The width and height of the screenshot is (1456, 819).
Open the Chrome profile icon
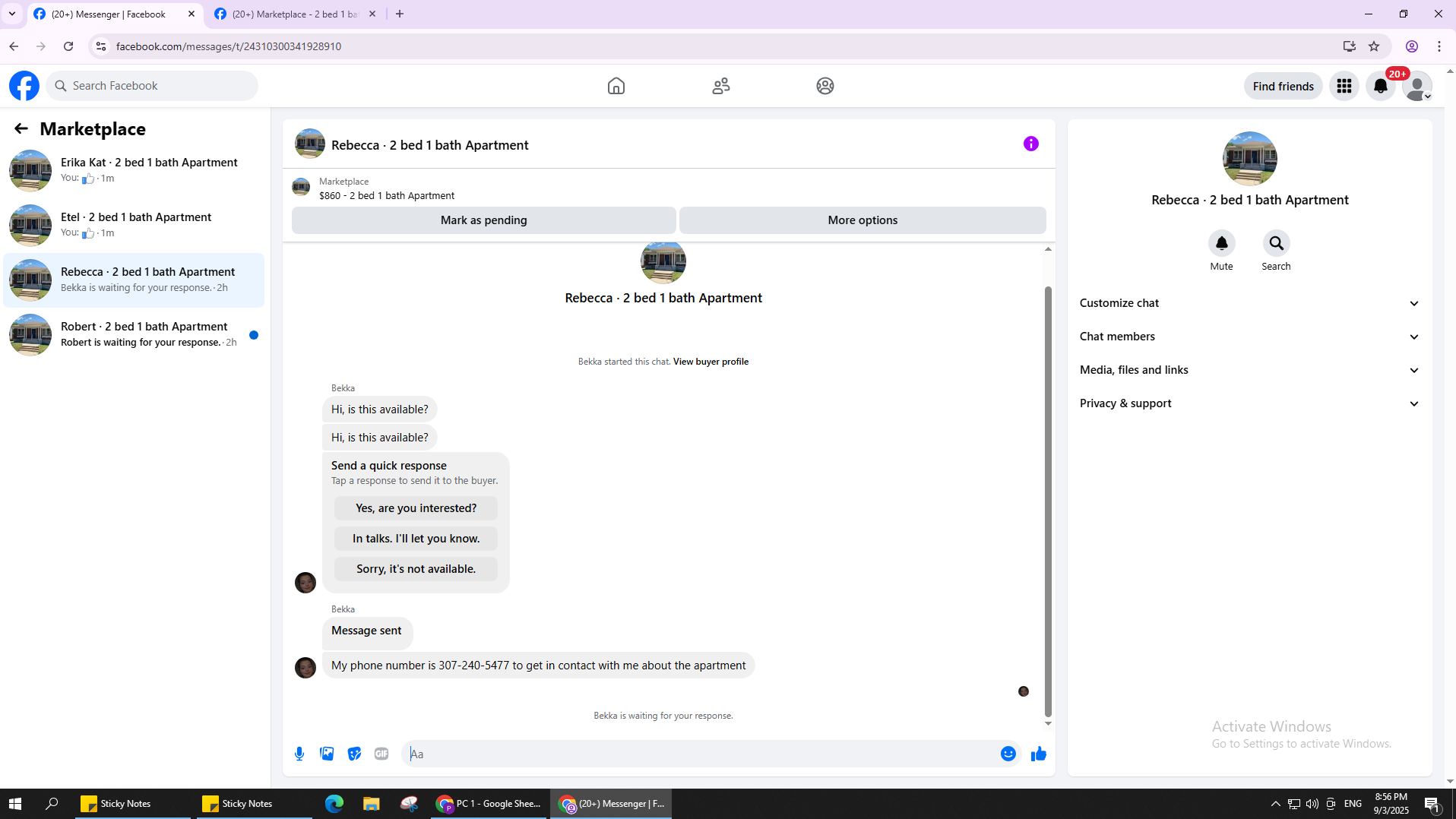point(1412,46)
